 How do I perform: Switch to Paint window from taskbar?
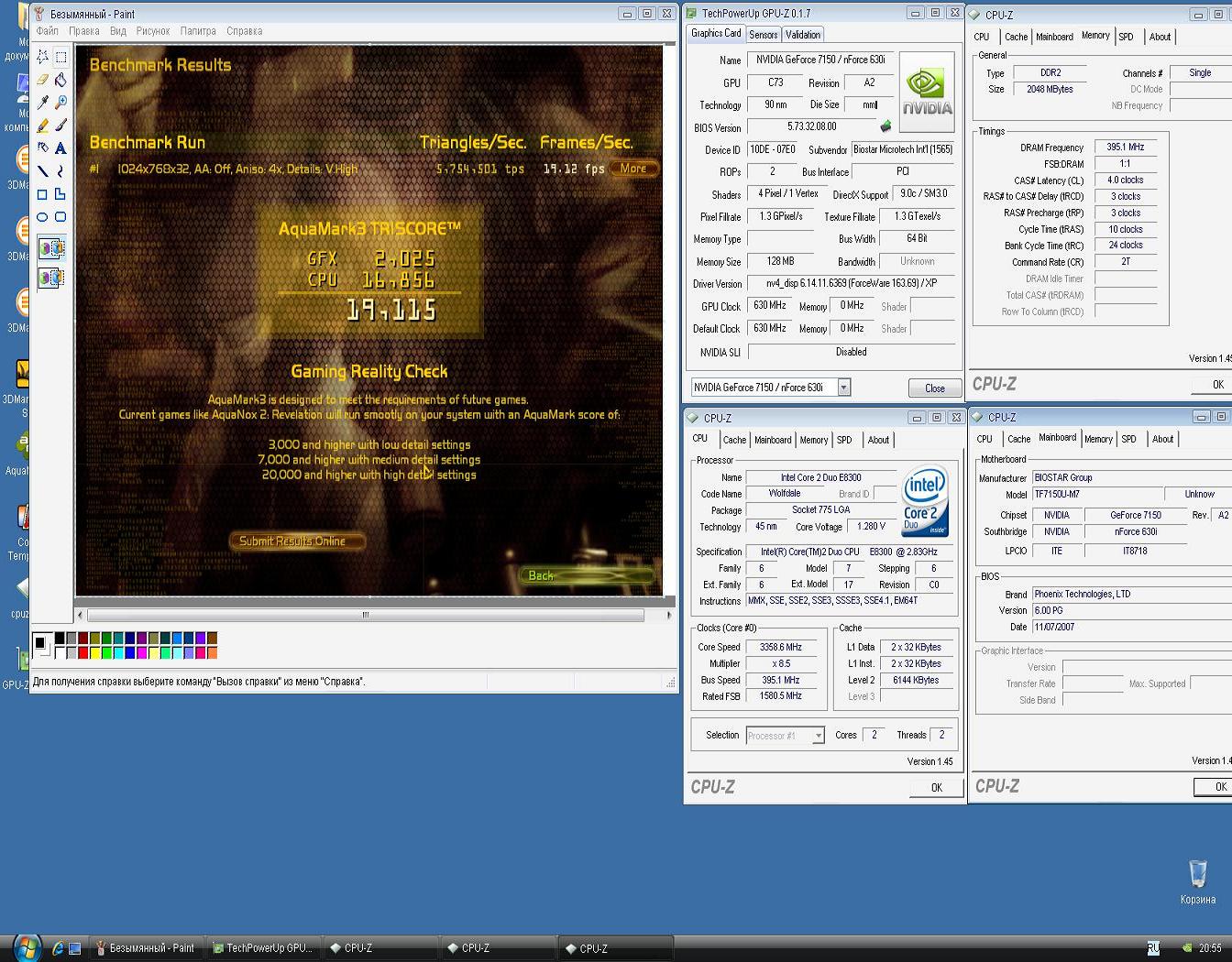pos(147,948)
